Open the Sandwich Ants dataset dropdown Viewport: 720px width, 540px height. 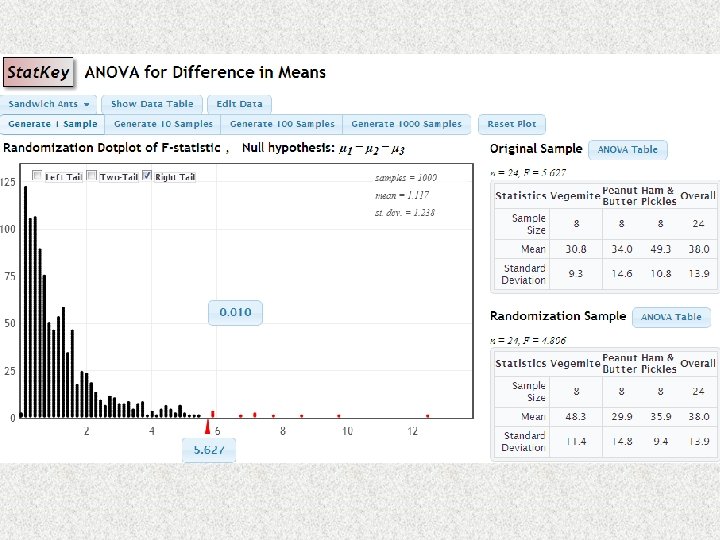tap(48, 104)
